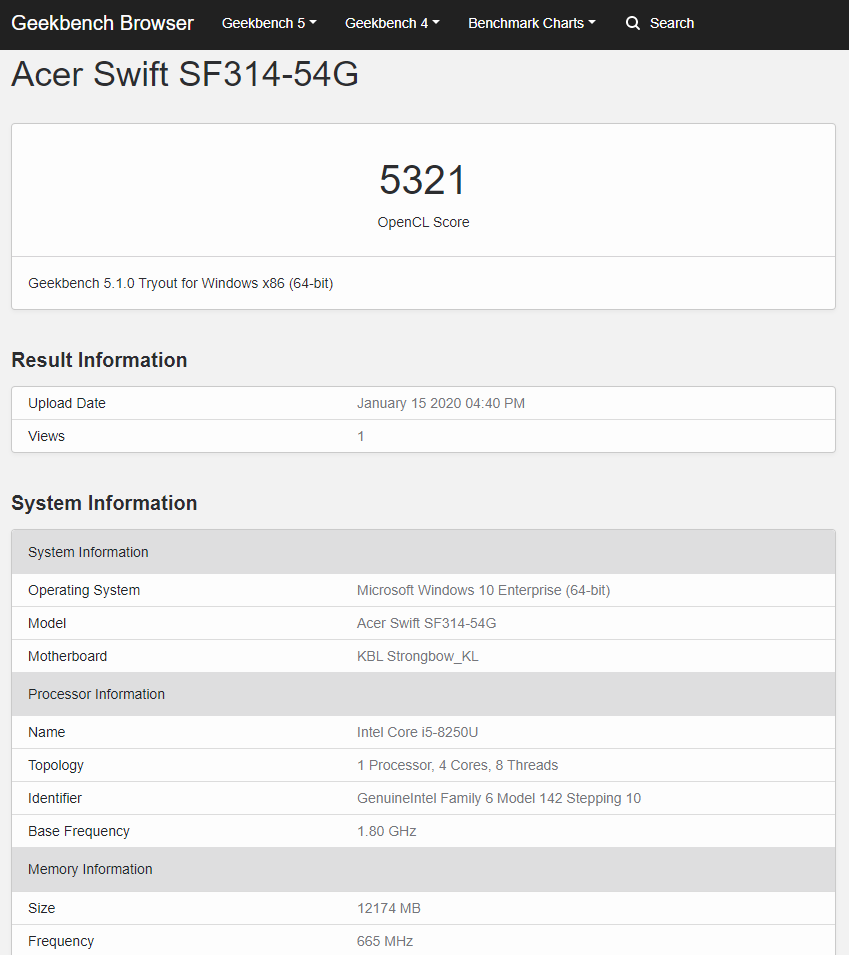Click the Motherboard label

click(x=68, y=656)
